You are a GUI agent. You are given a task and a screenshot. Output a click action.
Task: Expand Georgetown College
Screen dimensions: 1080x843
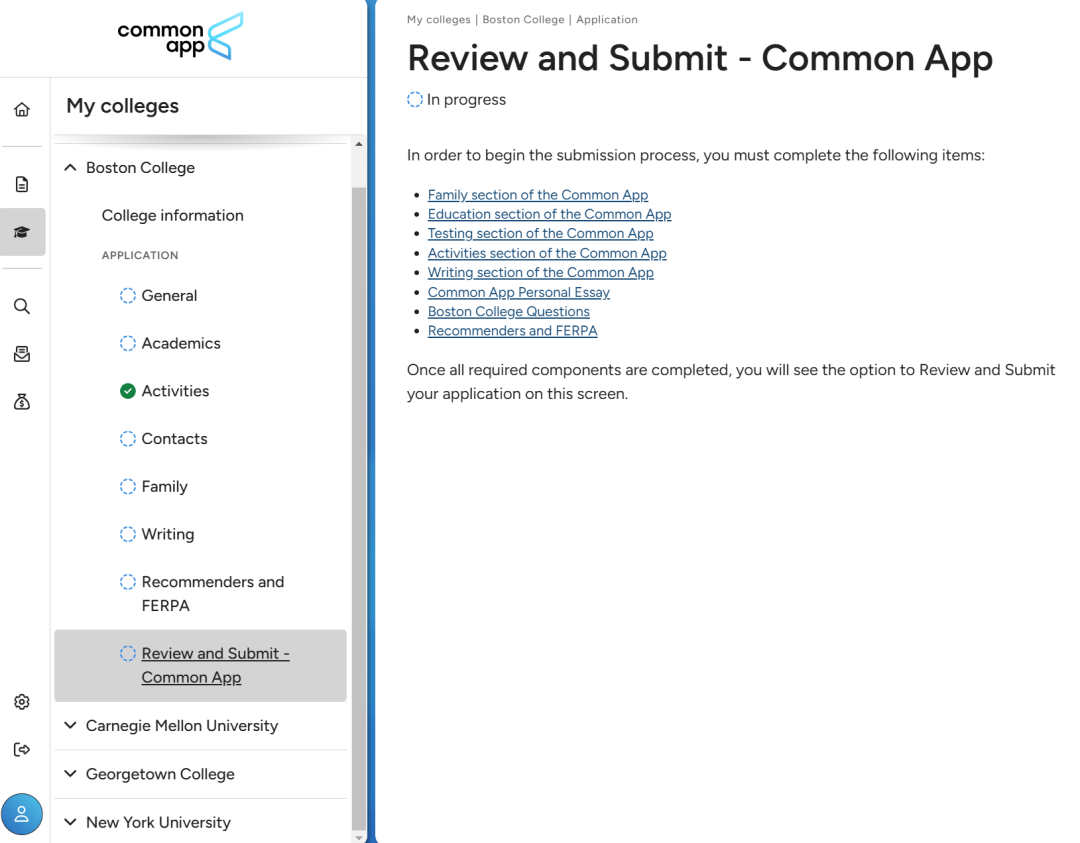70,773
